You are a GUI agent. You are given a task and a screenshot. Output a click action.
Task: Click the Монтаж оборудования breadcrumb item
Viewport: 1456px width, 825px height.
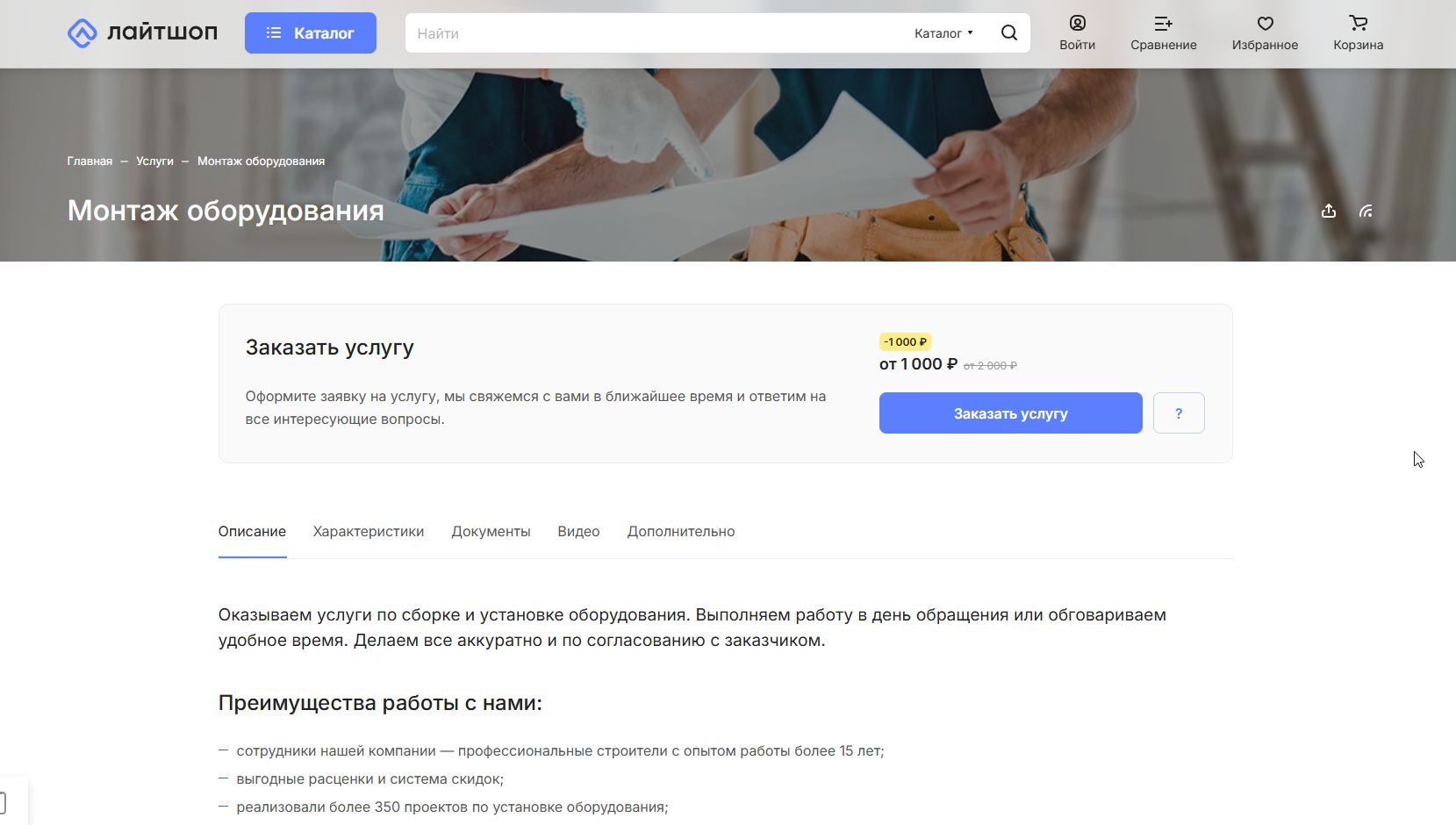coord(261,161)
